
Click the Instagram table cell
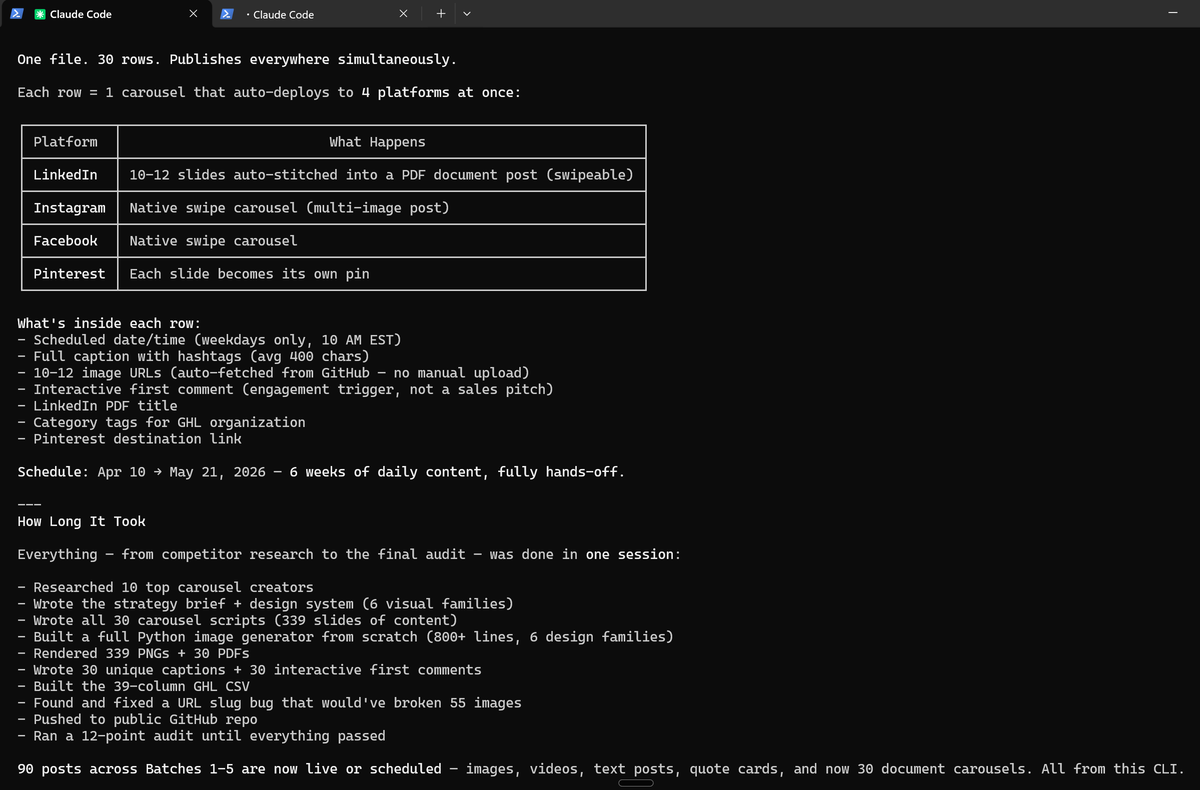pos(69,208)
